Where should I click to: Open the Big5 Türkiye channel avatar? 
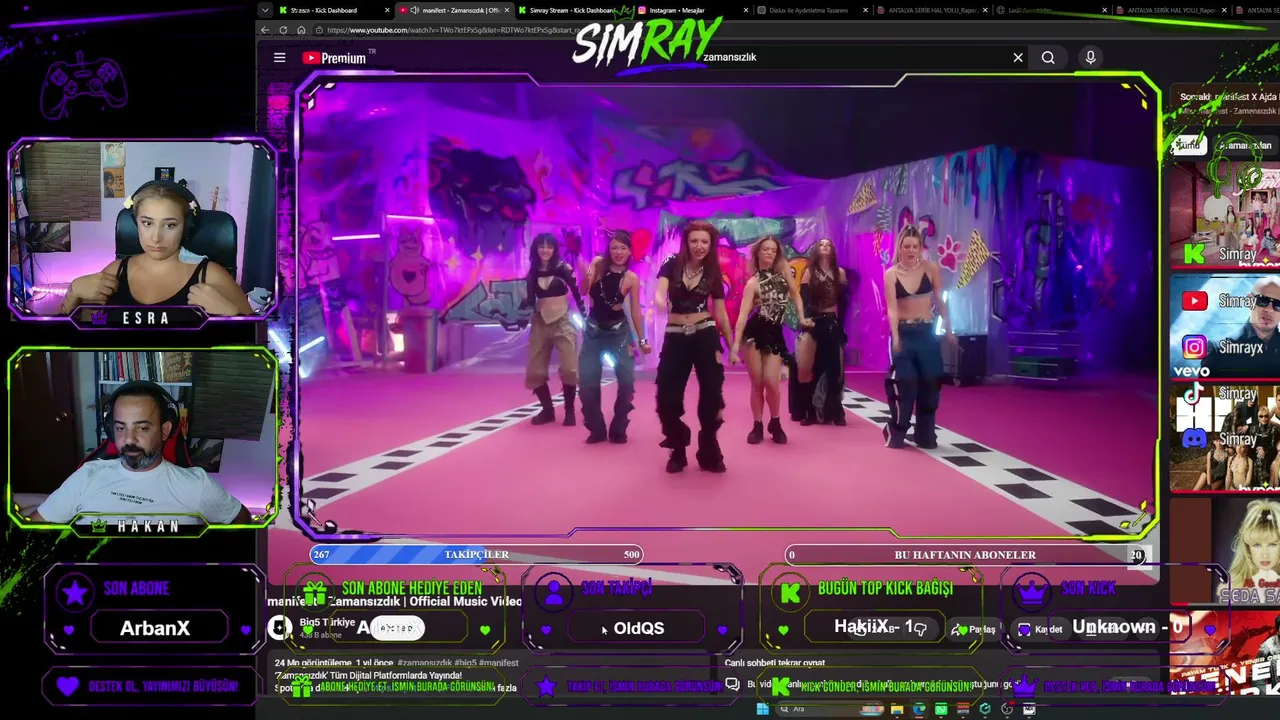click(x=280, y=628)
